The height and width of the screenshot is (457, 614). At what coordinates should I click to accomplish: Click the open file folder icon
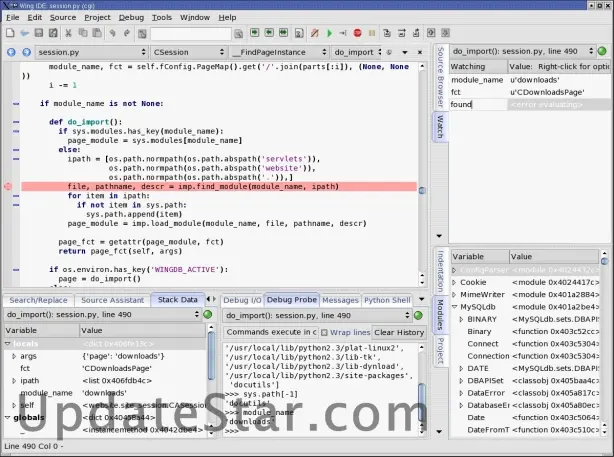(x=25, y=33)
